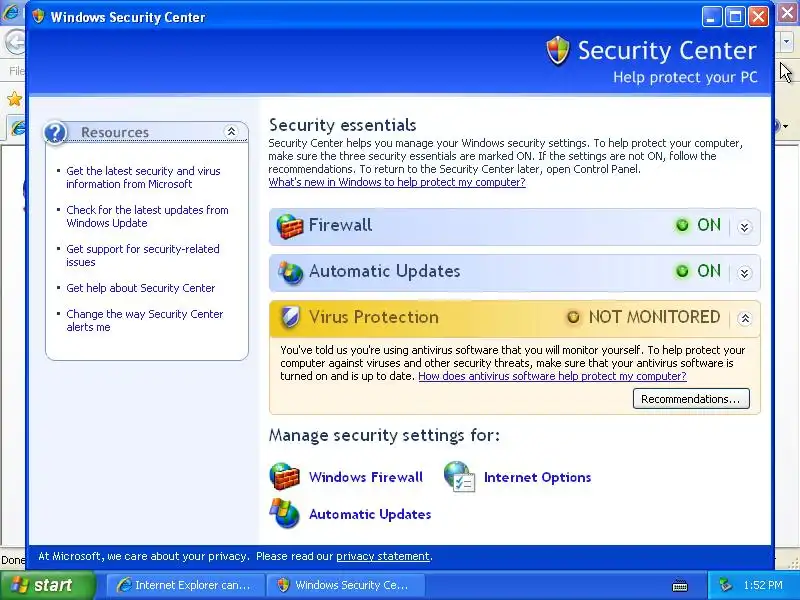The height and width of the screenshot is (600, 800).
Task: Click the Virus Protection shield icon
Action: coord(290,317)
